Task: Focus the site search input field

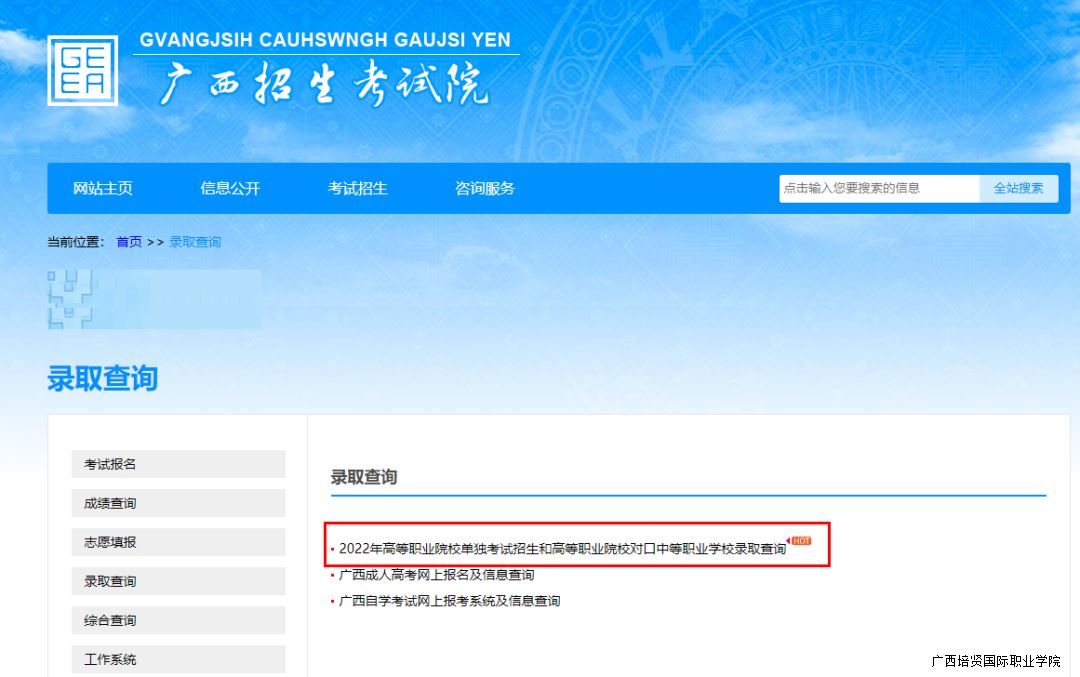Action: (879, 188)
